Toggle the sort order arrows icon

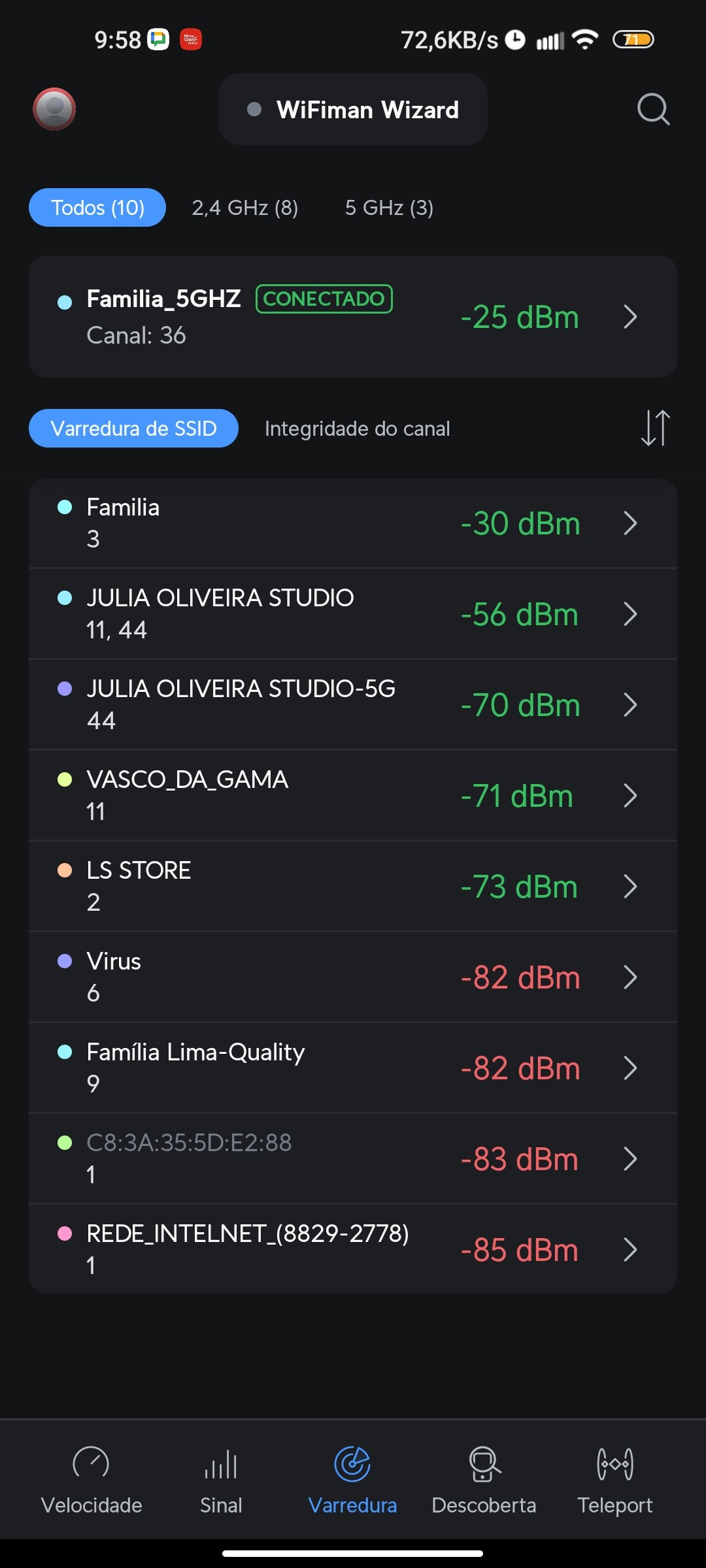(x=655, y=428)
